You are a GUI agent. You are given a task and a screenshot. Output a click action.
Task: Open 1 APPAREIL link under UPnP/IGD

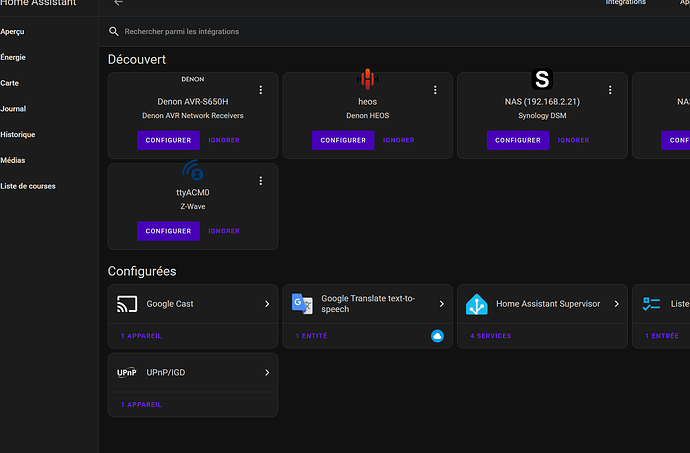coord(141,405)
